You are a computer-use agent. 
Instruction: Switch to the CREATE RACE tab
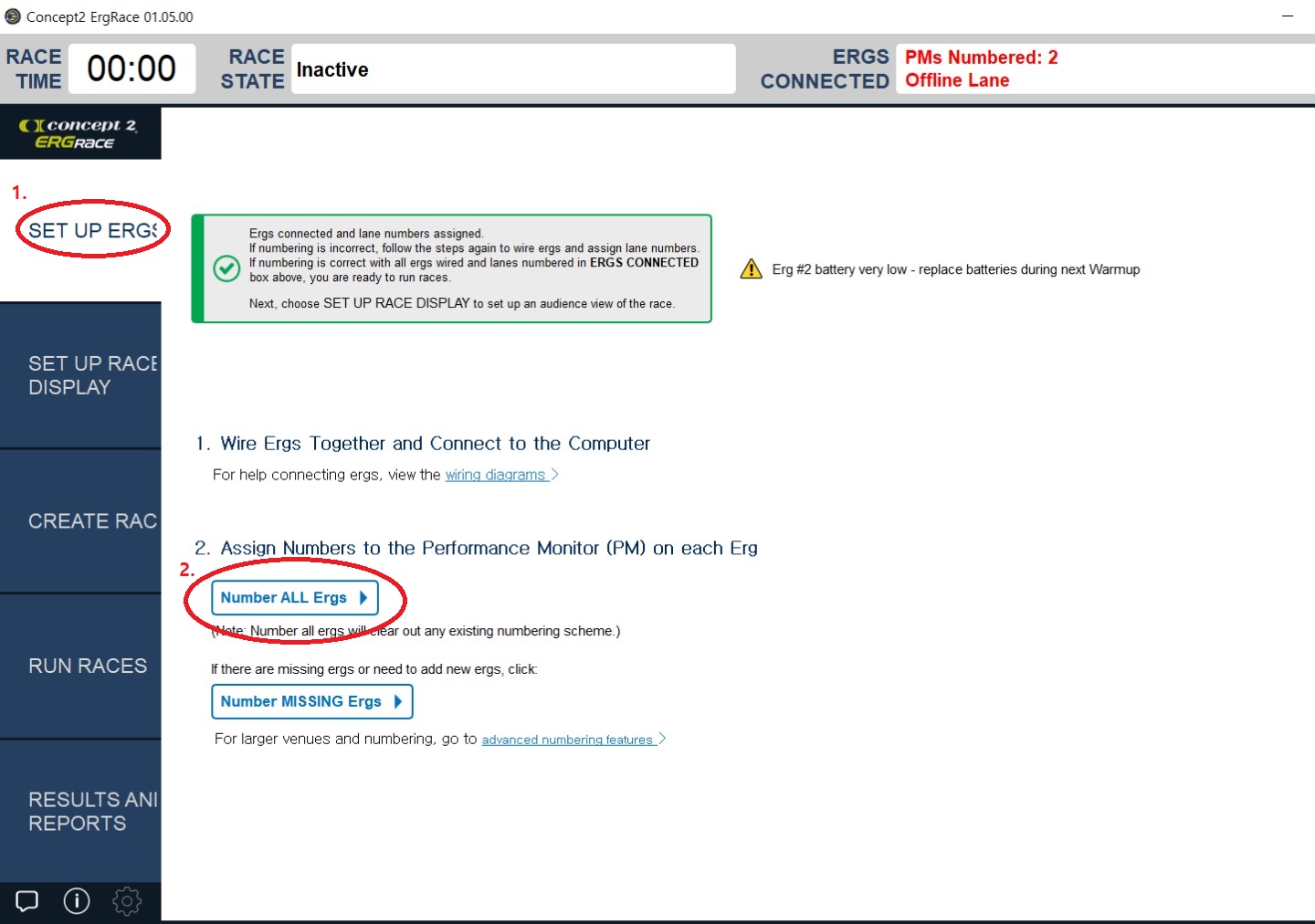point(80,521)
